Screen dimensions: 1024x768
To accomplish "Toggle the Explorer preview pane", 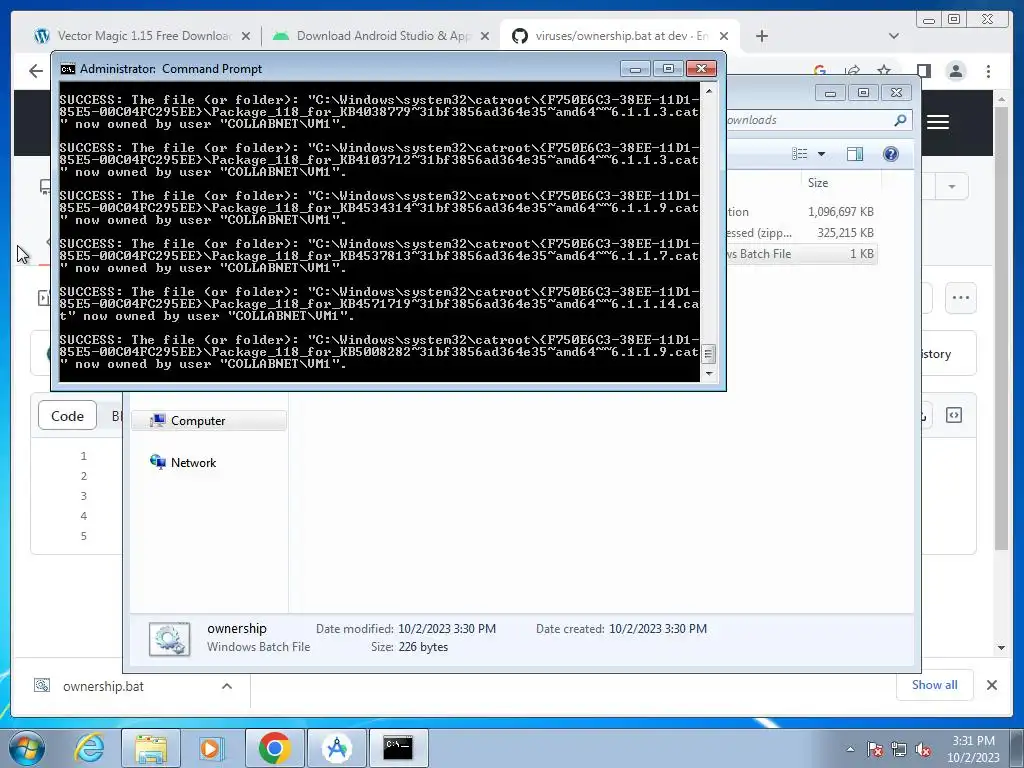I will 855,154.
